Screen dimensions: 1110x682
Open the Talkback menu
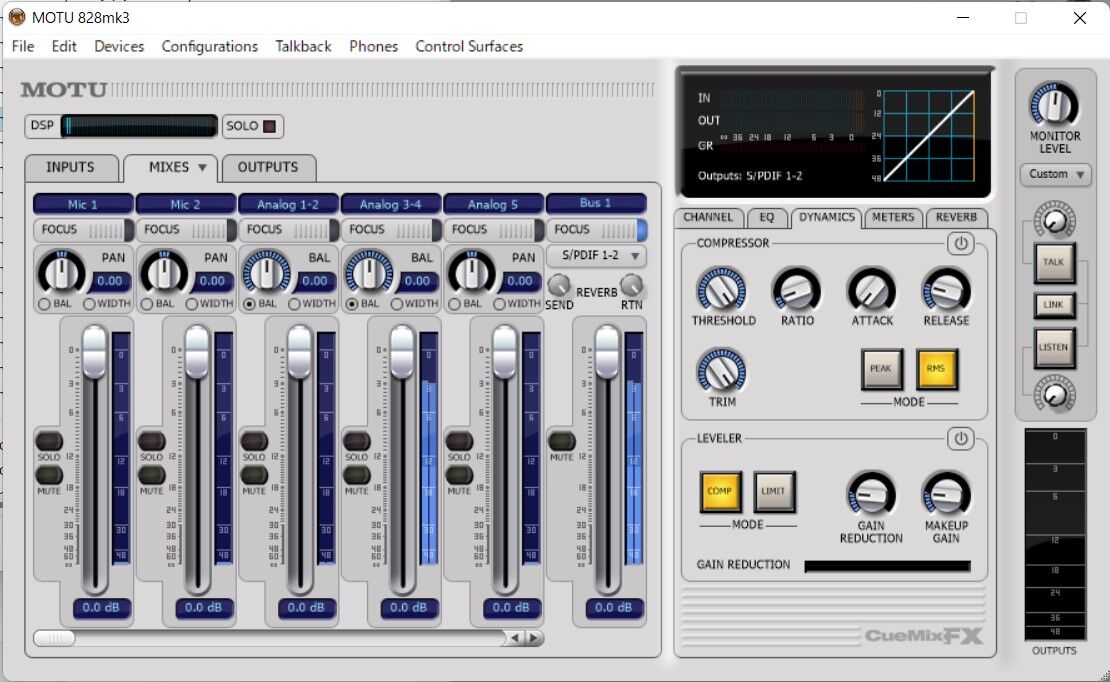point(303,46)
